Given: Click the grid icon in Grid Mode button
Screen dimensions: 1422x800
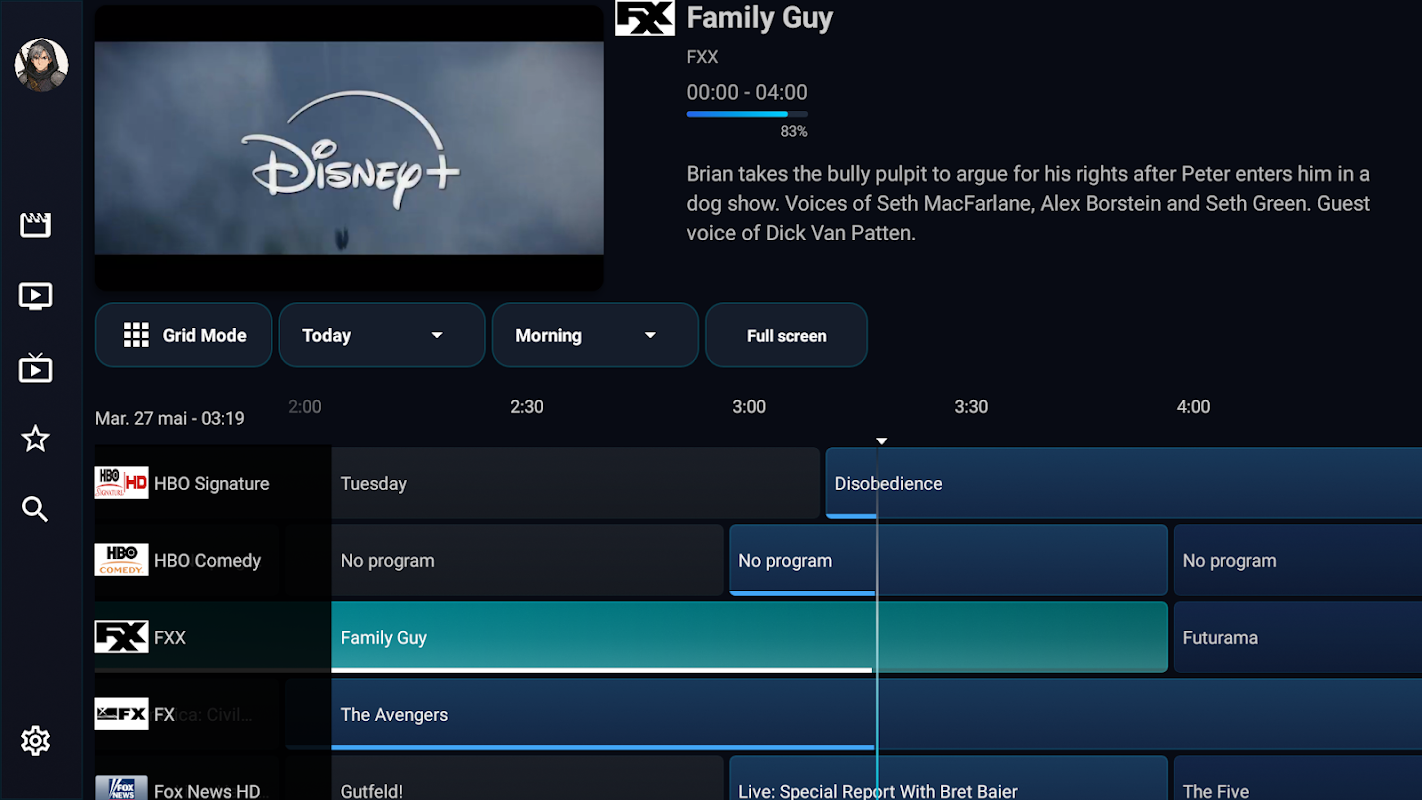Looking at the screenshot, I should pyautogui.click(x=136, y=335).
